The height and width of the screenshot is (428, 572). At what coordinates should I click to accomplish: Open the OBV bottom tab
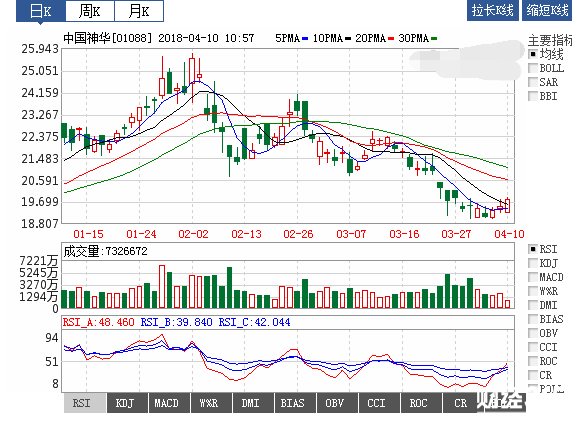(x=337, y=403)
